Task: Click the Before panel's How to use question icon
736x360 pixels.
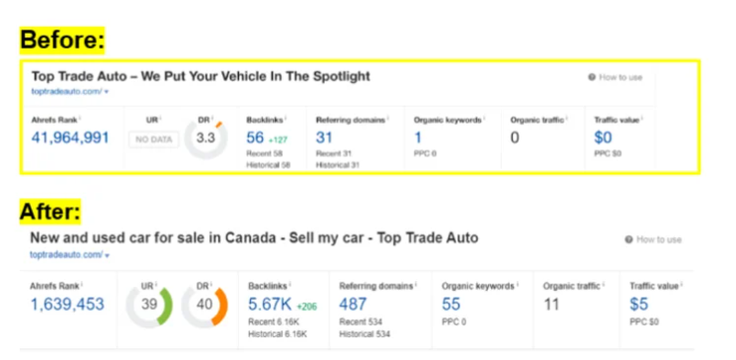Action: tap(591, 77)
